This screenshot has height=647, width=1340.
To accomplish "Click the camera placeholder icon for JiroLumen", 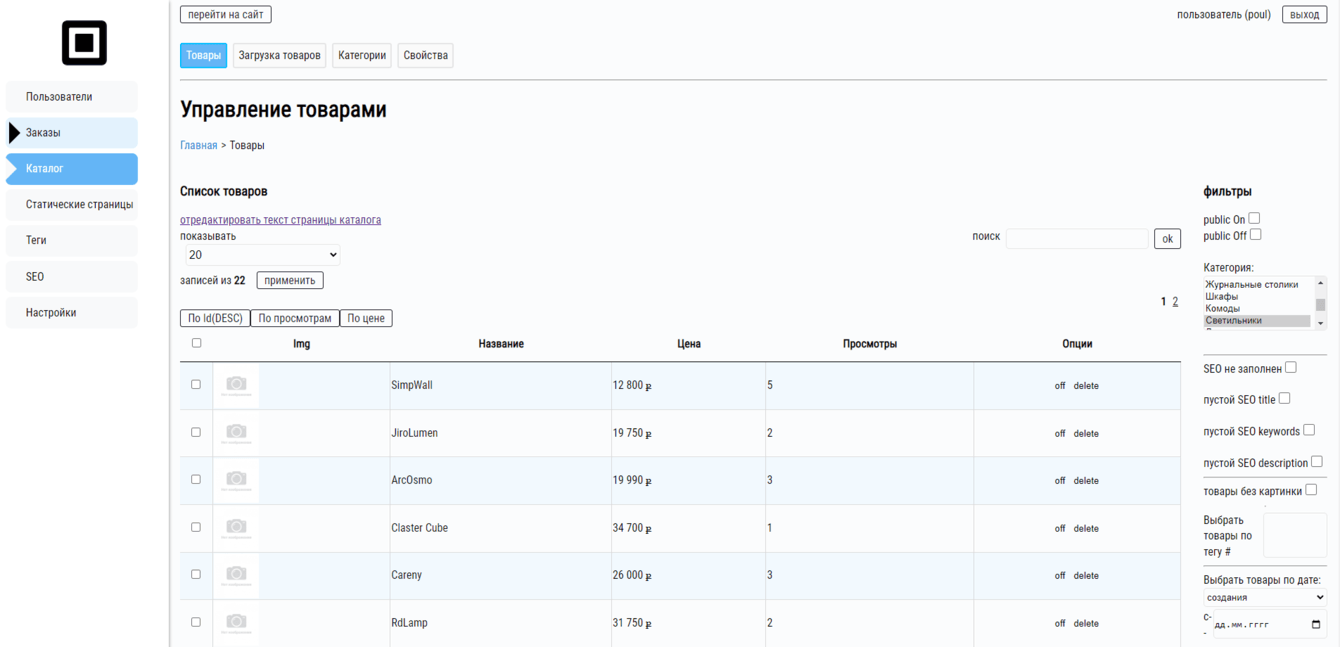I will point(236,433).
